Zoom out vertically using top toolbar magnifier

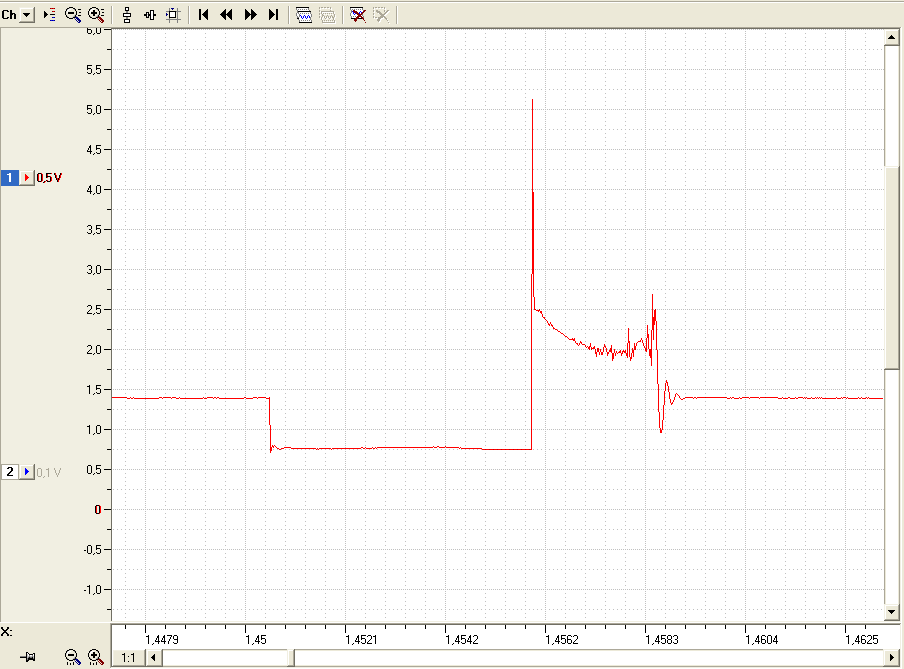pyautogui.click(x=73, y=15)
